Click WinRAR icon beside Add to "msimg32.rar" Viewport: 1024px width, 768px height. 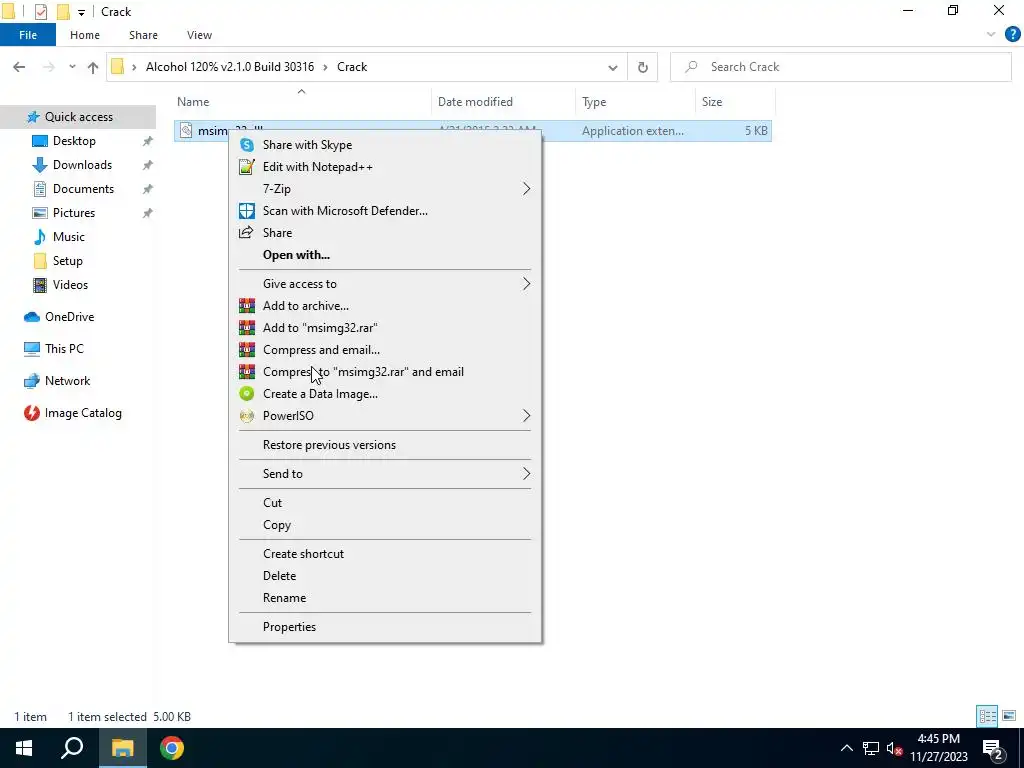[x=247, y=328]
